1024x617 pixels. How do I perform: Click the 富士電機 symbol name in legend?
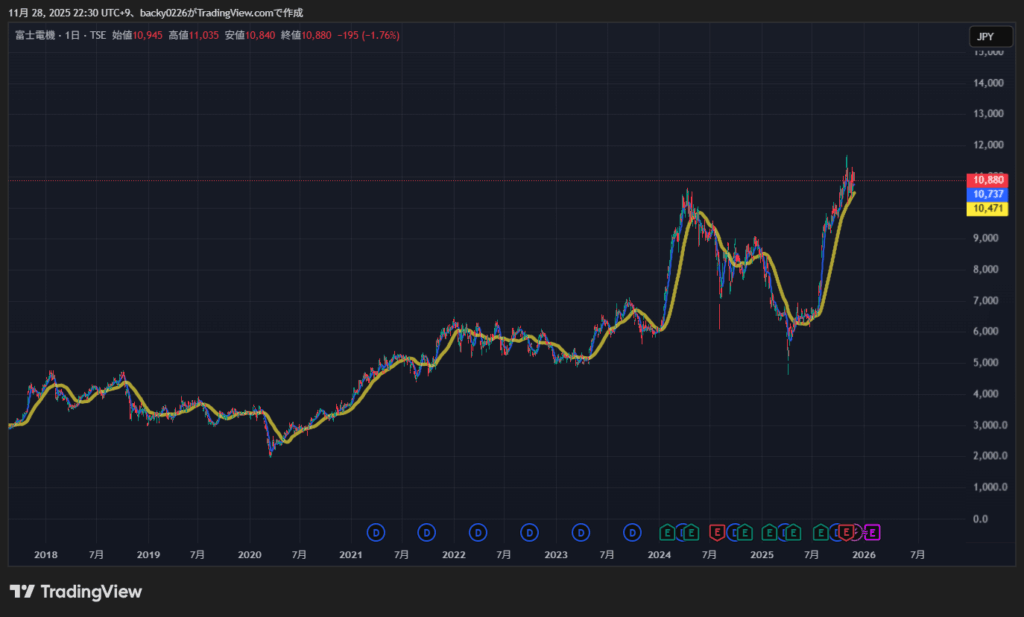[x=34, y=35]
